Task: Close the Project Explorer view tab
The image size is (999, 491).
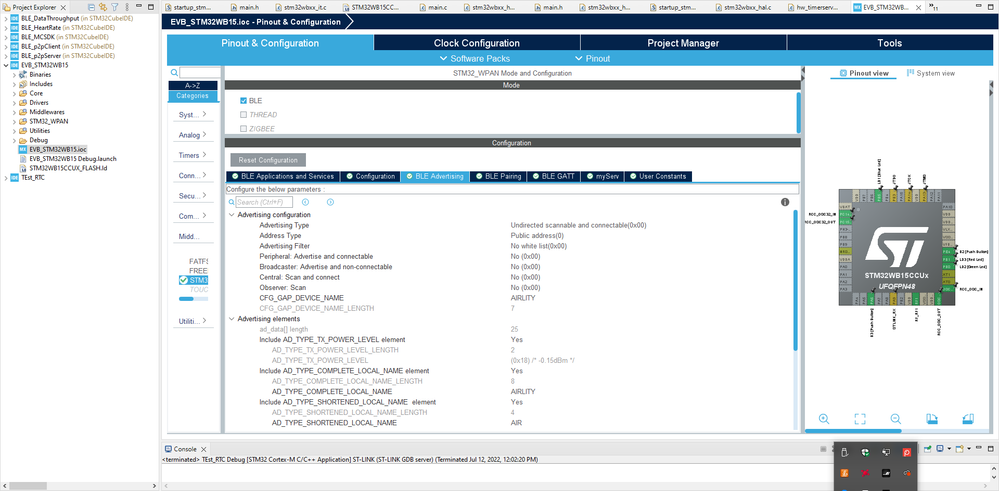Action: (65, 7)
